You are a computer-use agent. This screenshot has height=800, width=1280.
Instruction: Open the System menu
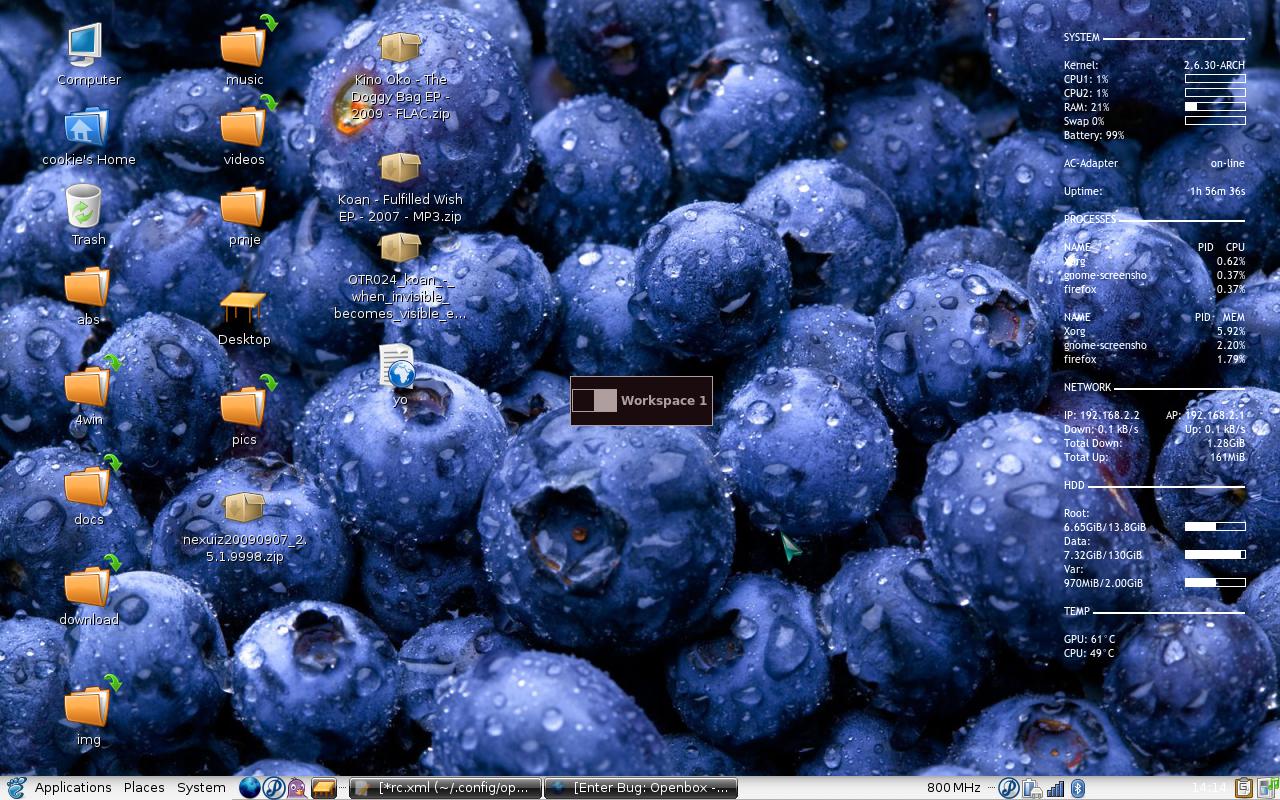coord(201,788)
